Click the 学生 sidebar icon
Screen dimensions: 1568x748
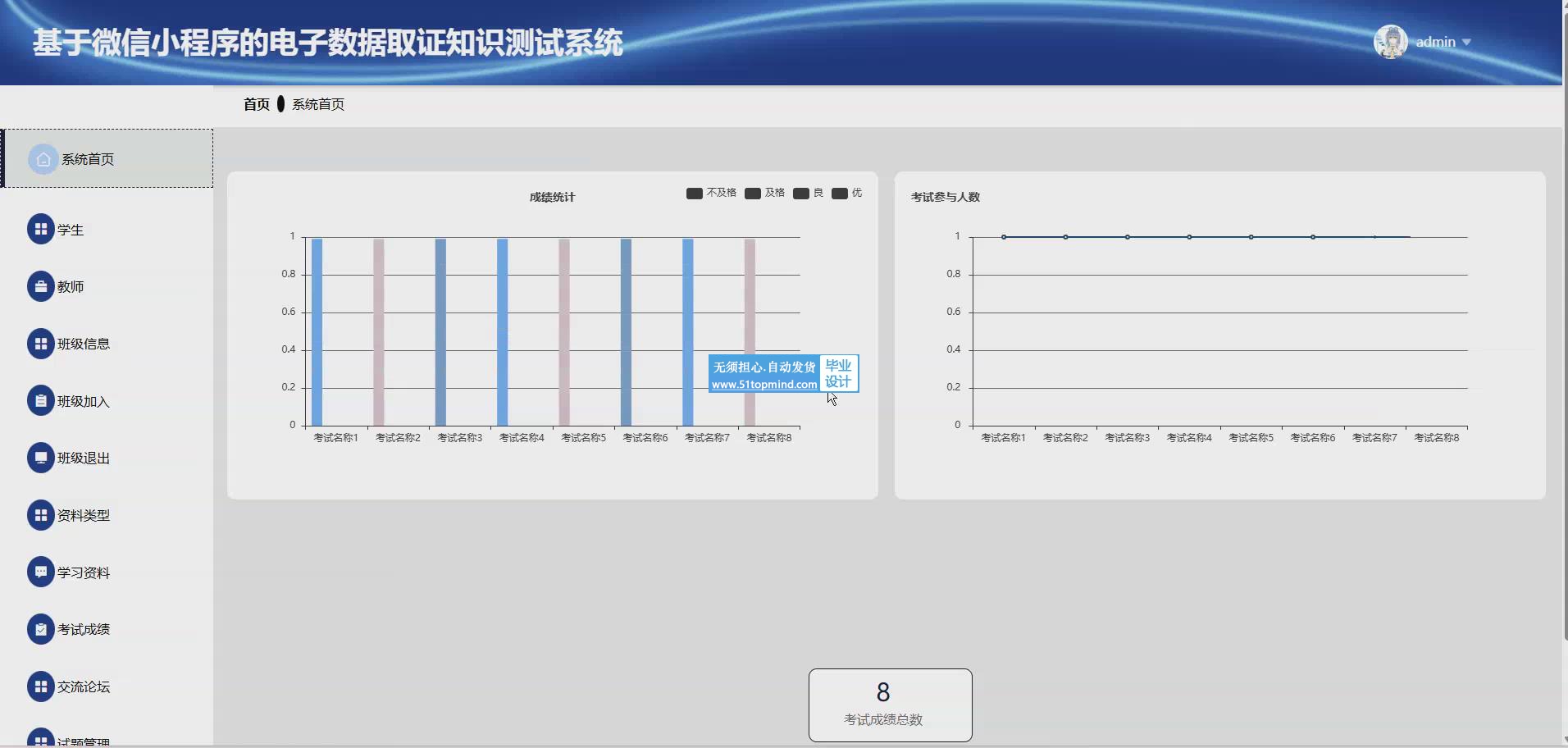40,230
